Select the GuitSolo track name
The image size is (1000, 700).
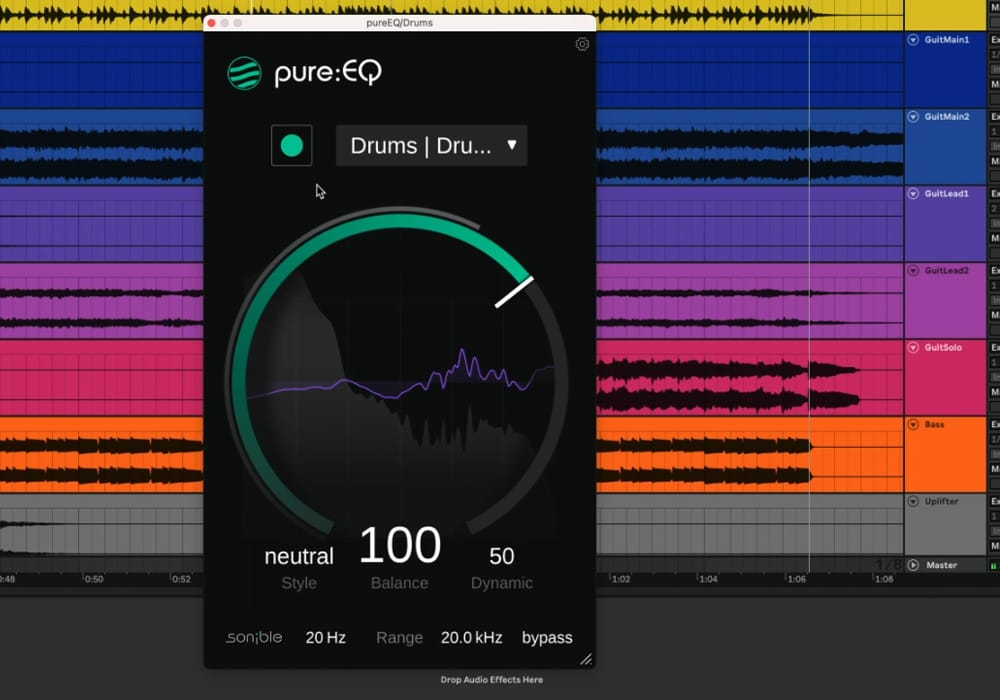coord(943,347)
